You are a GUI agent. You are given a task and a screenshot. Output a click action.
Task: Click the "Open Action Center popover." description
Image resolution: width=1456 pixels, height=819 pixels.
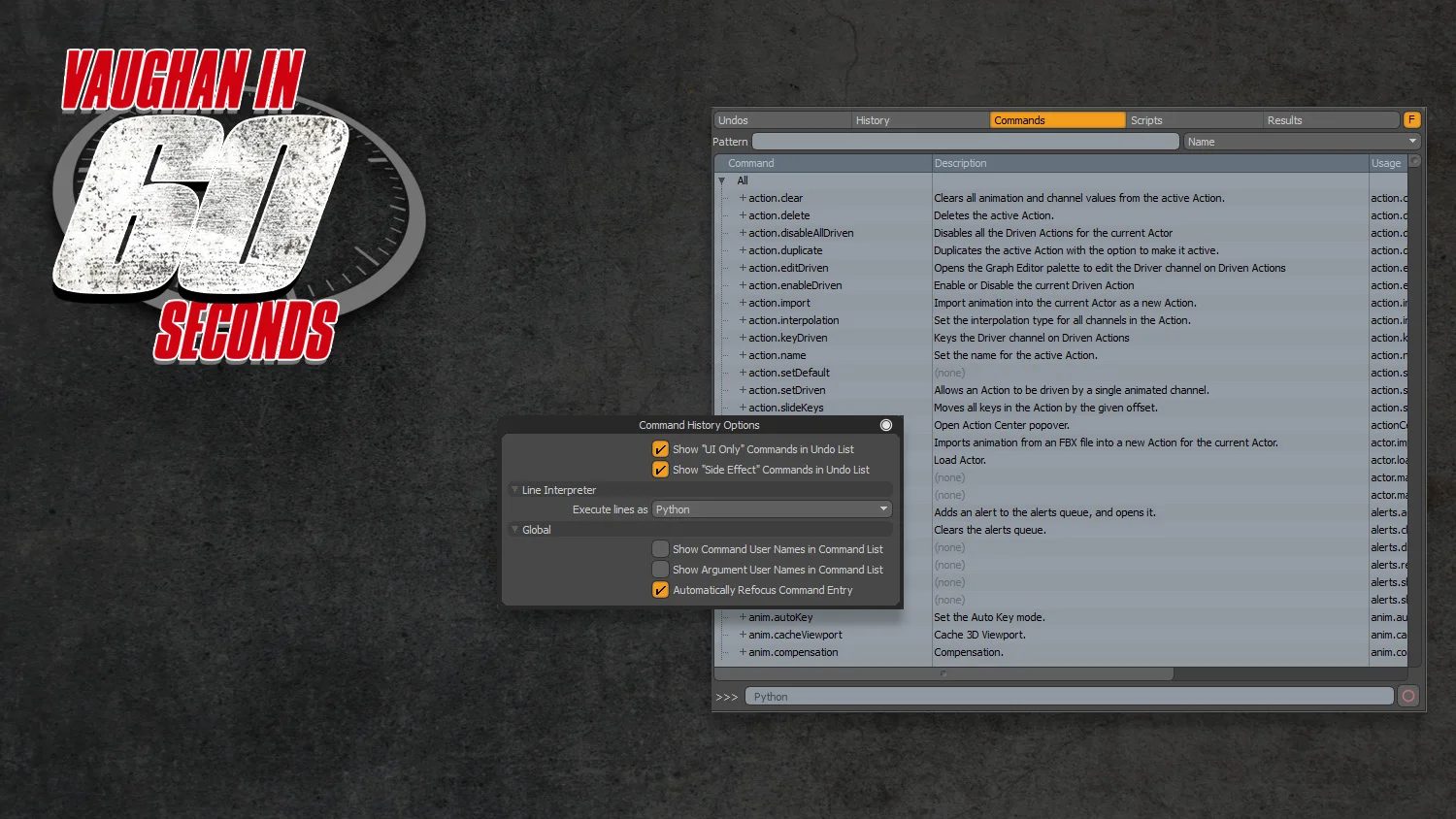coord(1002,425)
